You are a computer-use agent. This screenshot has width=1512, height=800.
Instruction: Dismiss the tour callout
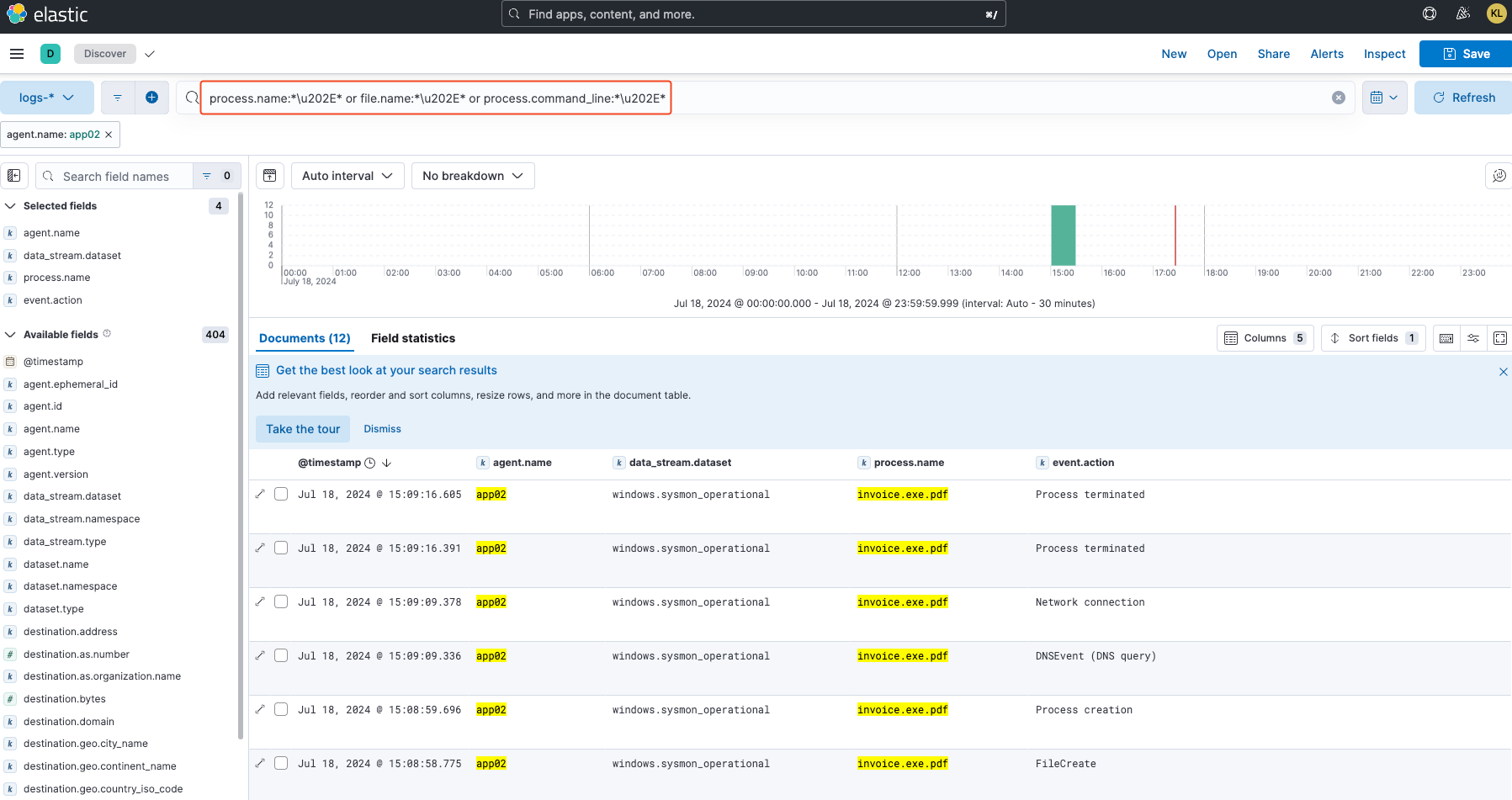click(382, 429)
